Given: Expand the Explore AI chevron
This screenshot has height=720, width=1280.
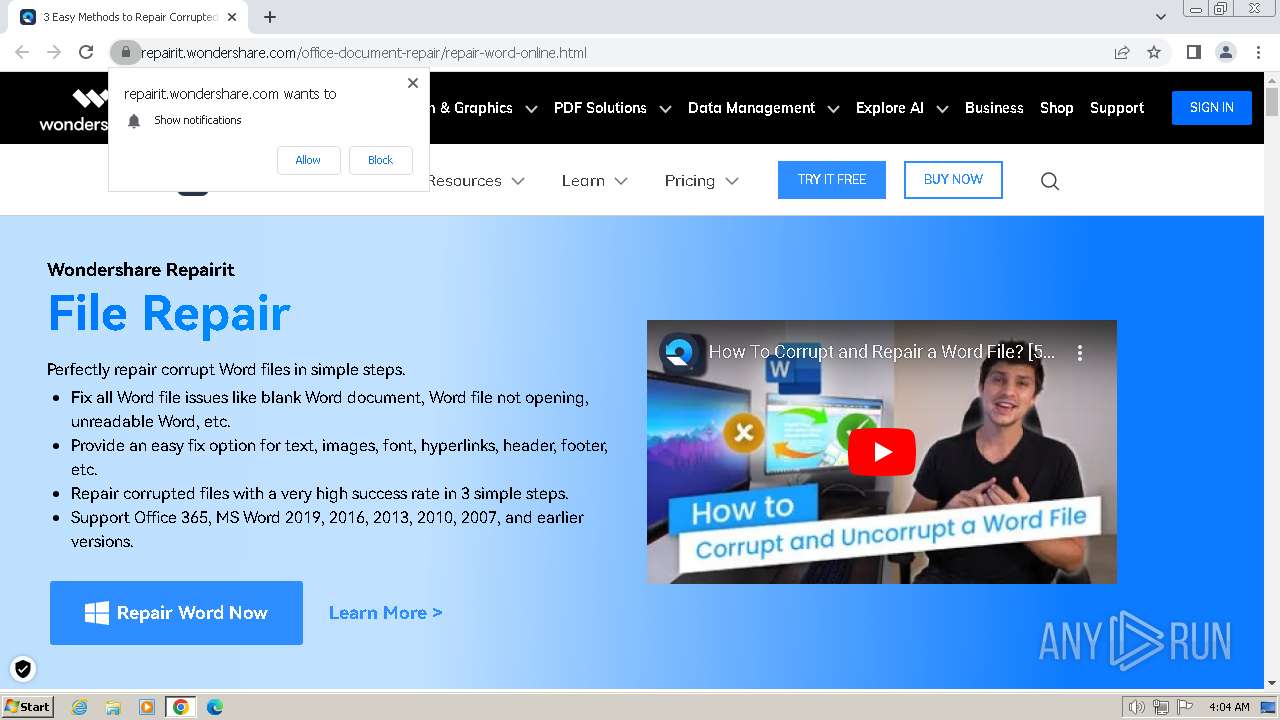Looking at the screenshot, I should [x=942, y=109].
